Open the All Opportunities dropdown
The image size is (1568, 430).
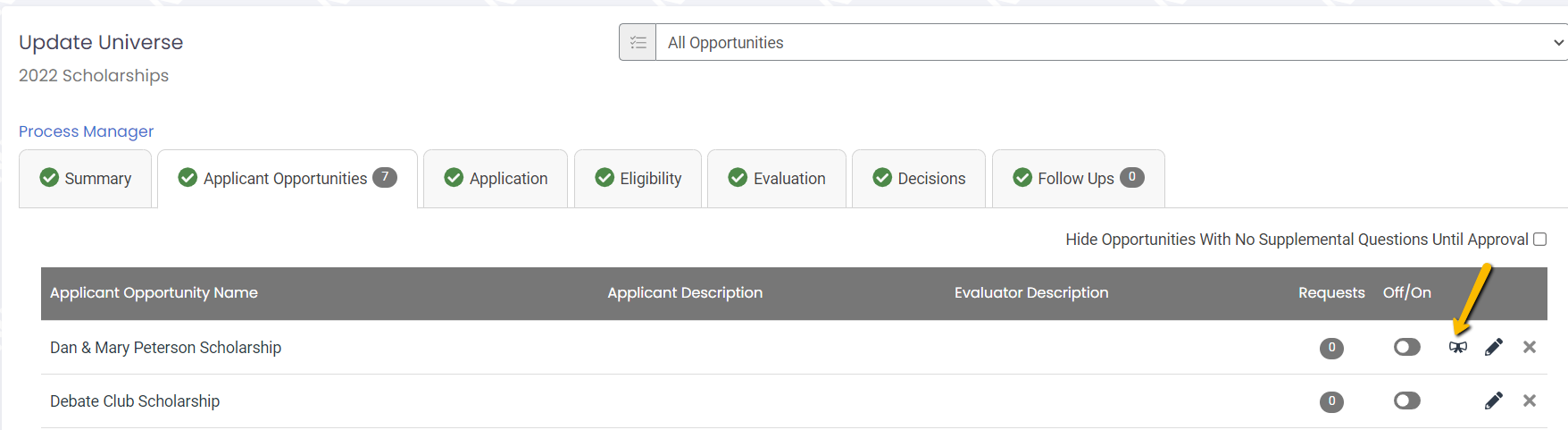[x=1111, y=42]
